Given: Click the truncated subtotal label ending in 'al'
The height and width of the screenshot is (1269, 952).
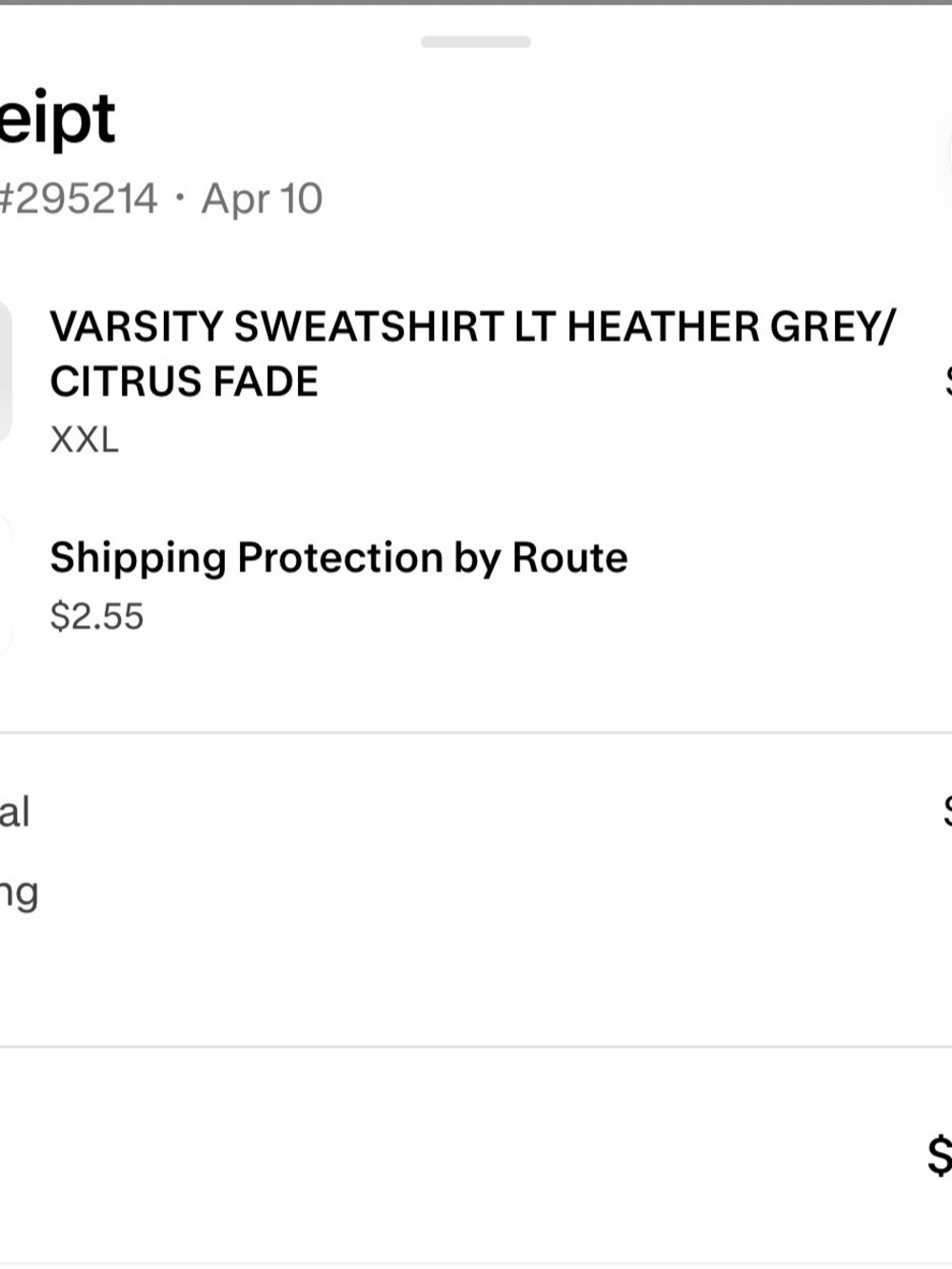Looking at the screenshot, I should 15,812.
